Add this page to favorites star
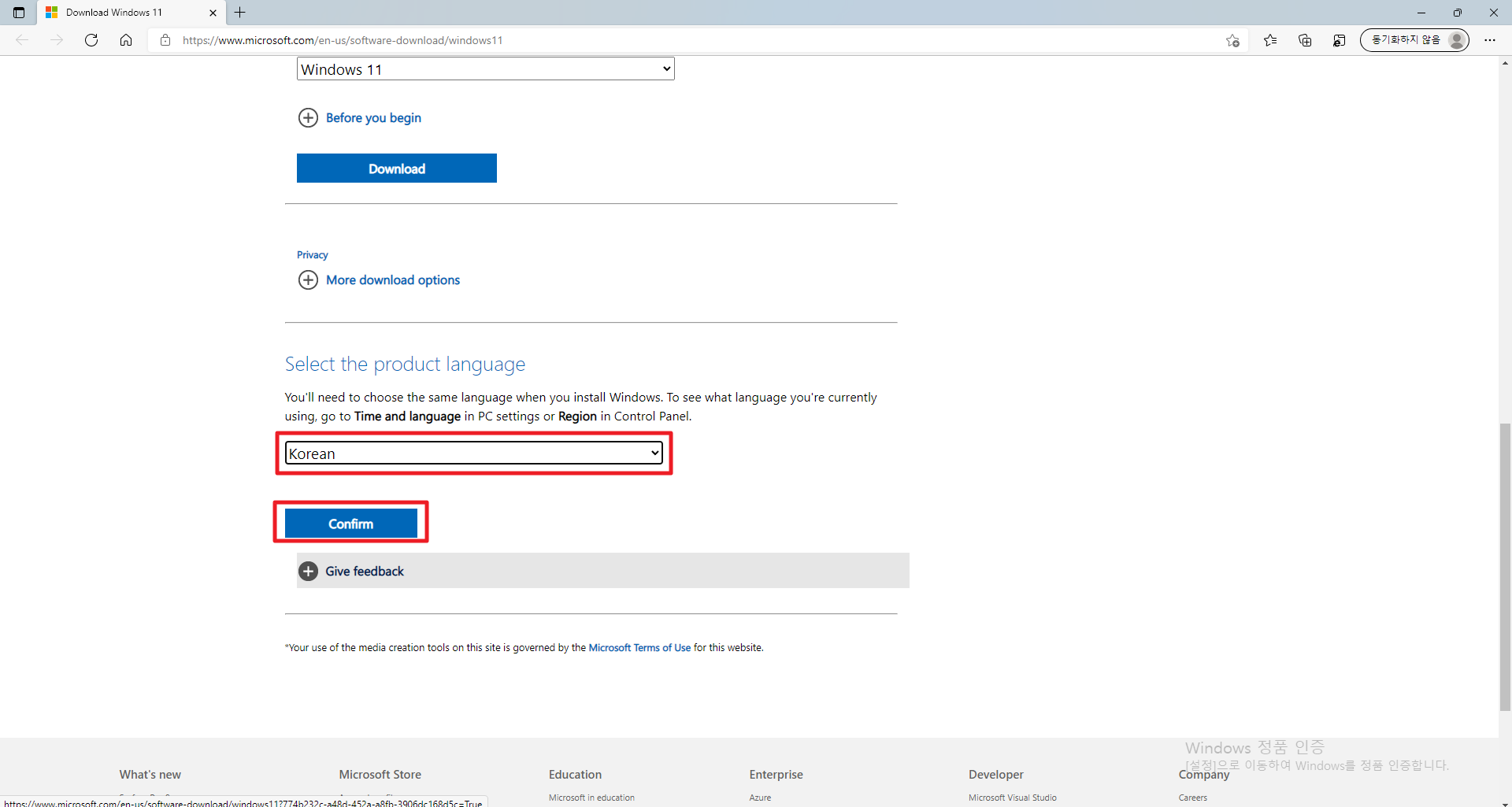 (1233, 41)
